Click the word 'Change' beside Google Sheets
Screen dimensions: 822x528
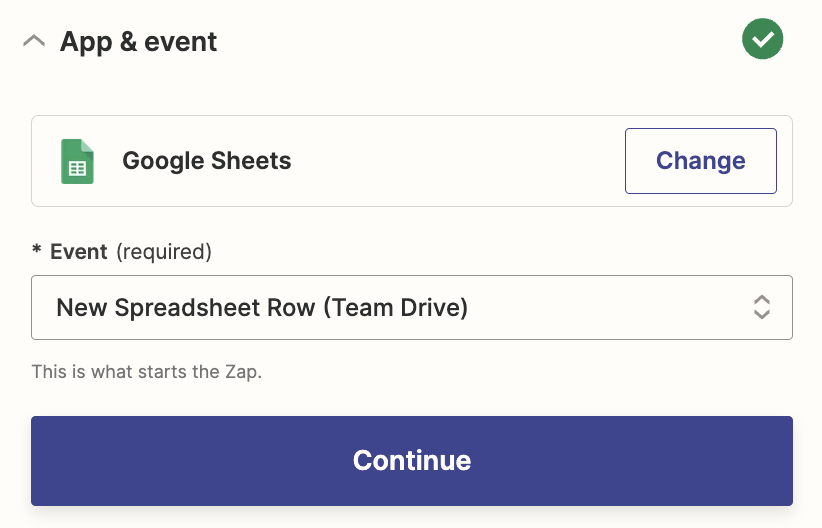coord(700,161)
